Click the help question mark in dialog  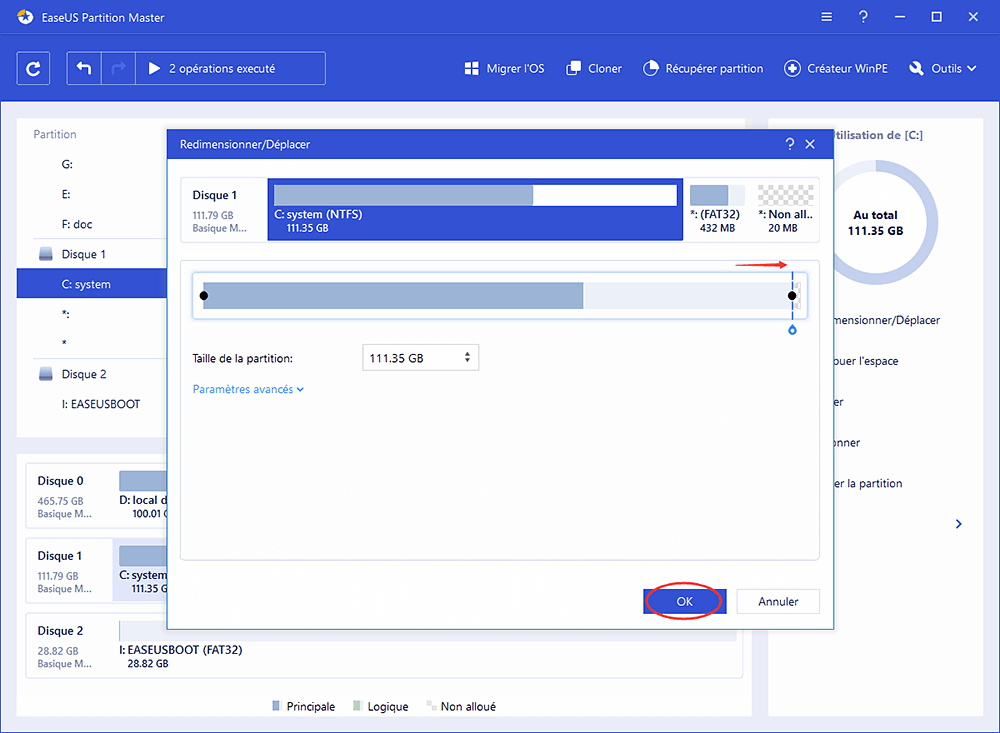point(790,145)
